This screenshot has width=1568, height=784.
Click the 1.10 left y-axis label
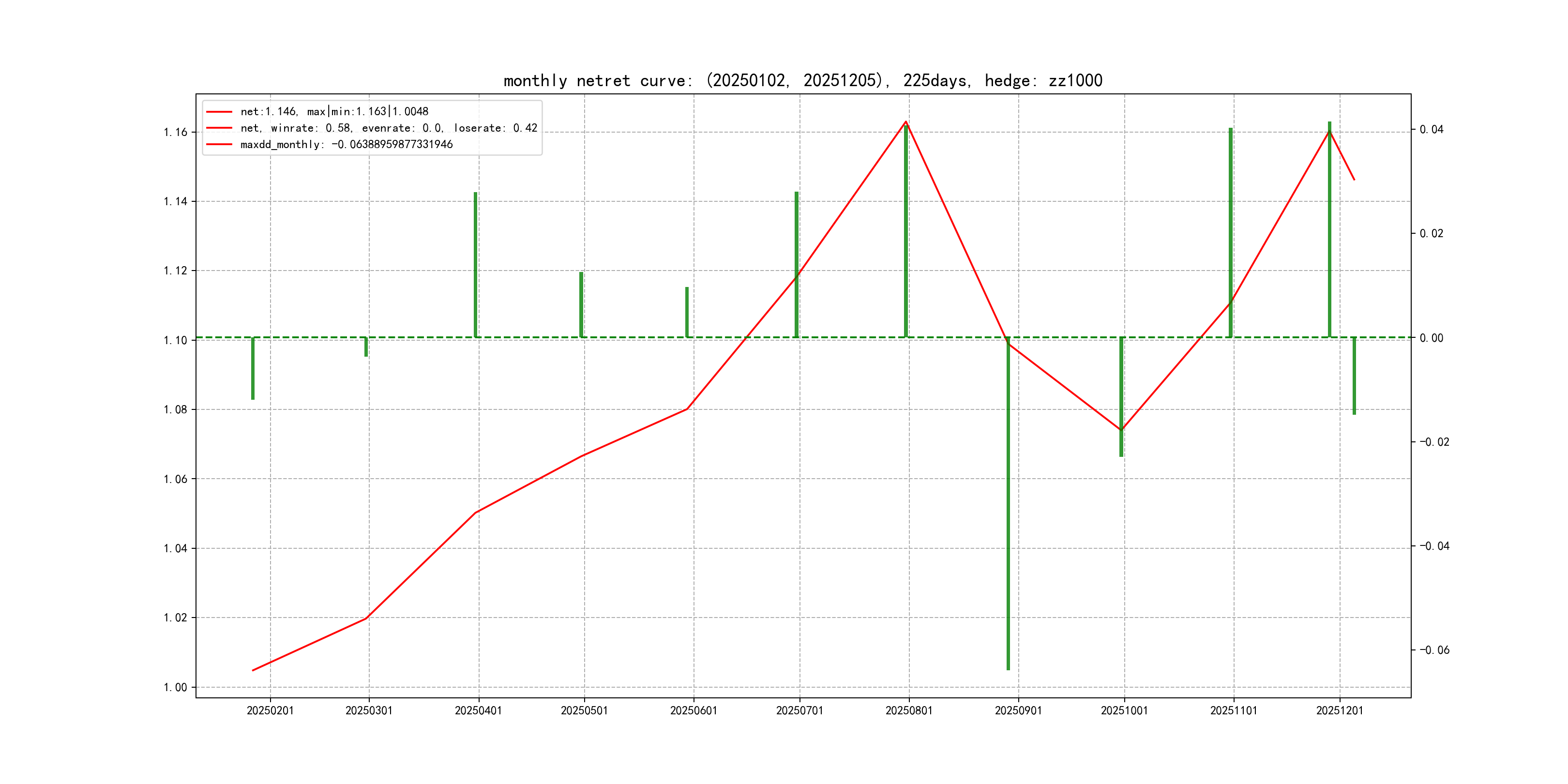tap(175, 340)
